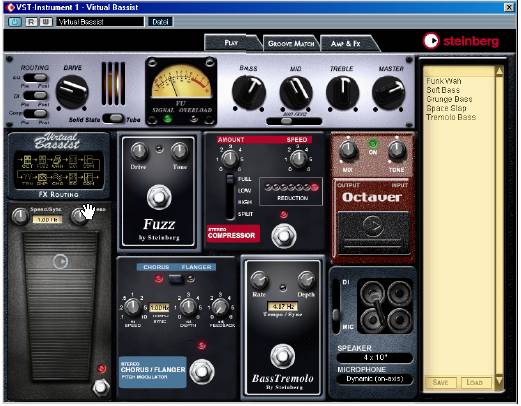The image size is (521, 406).
Task: Click the compressor Speed knob
Action: pos(298,158)
